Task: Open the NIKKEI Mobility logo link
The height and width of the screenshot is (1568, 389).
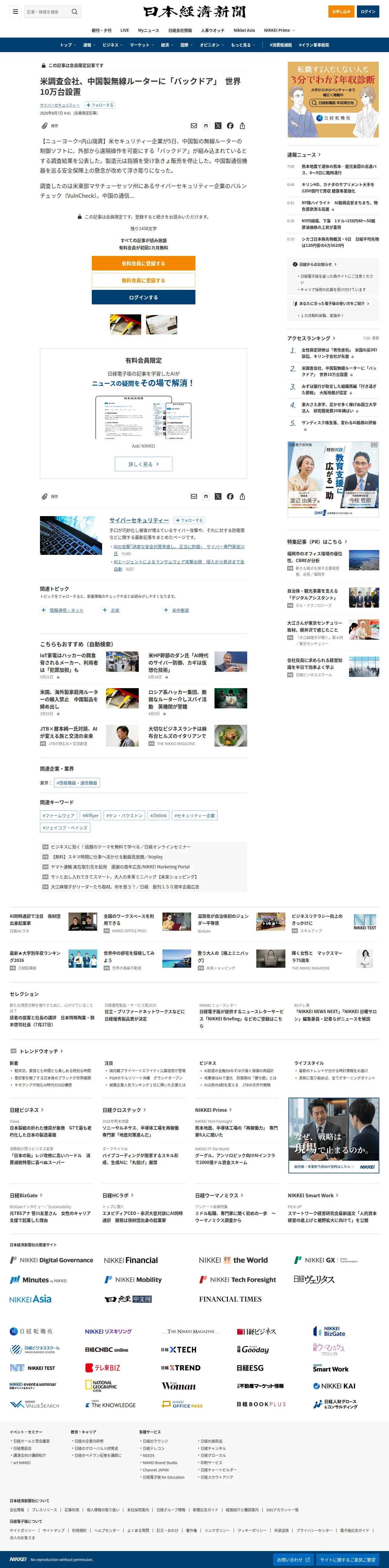Action: tap(133, 1279)
